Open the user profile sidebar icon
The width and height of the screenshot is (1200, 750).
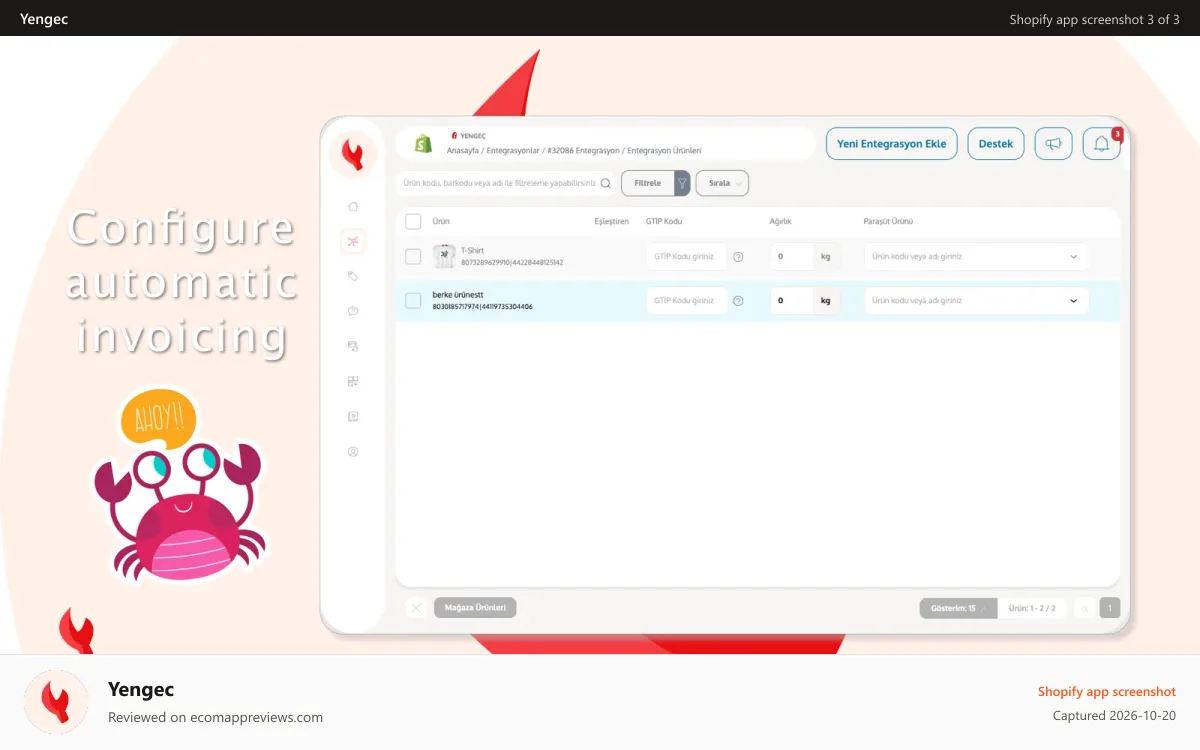coord(353,452)
